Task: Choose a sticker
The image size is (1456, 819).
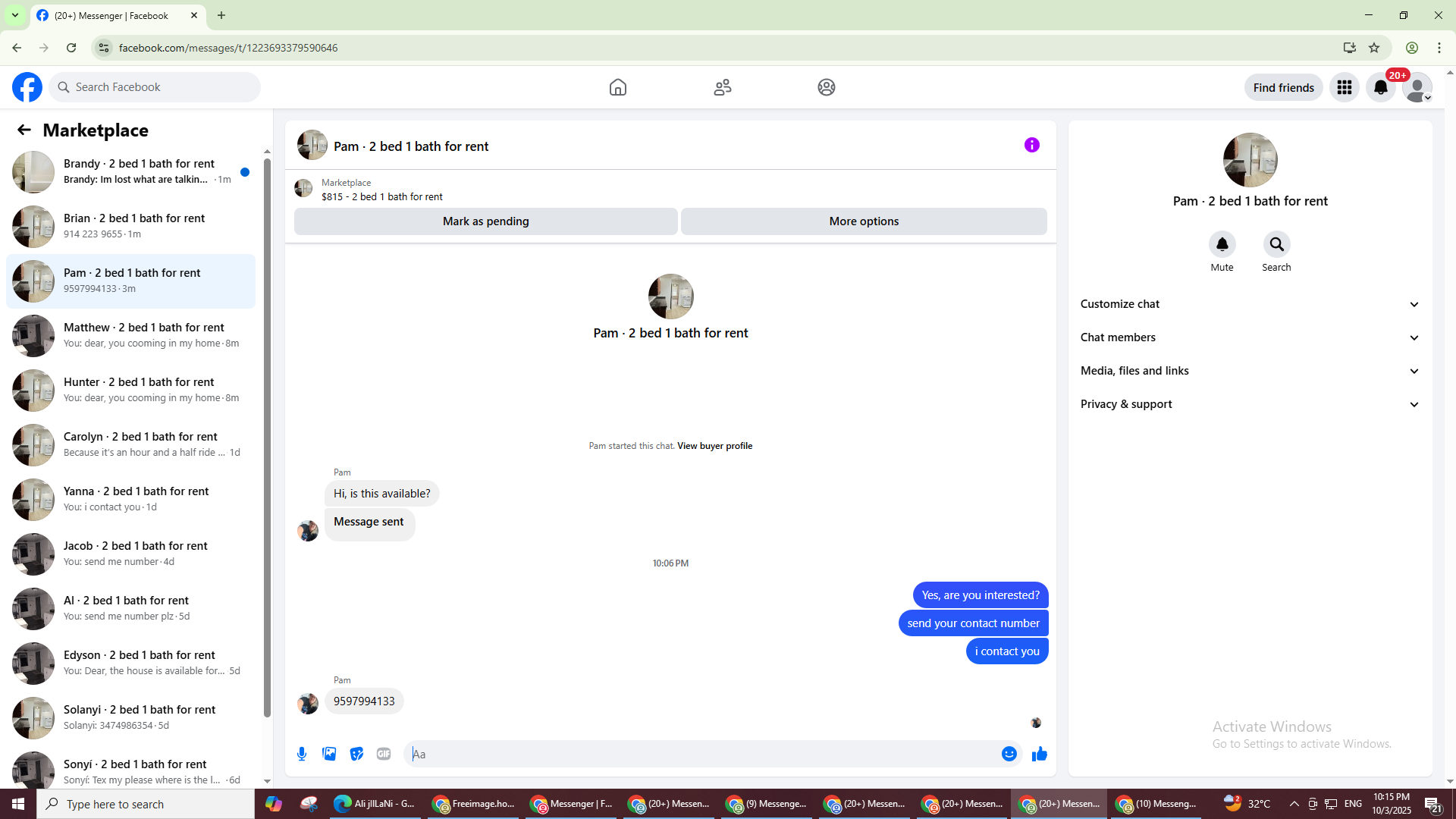Action: click(356, 754)
